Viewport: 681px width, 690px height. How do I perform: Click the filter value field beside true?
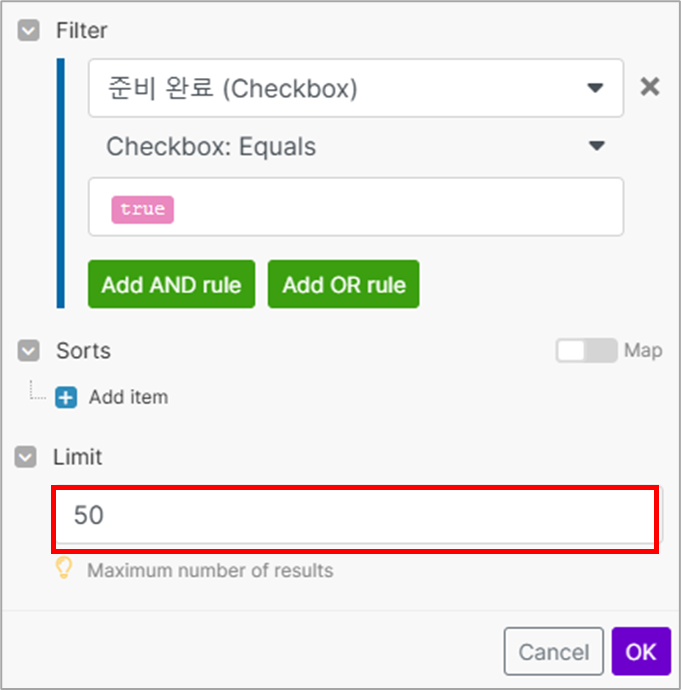(400, 208)
